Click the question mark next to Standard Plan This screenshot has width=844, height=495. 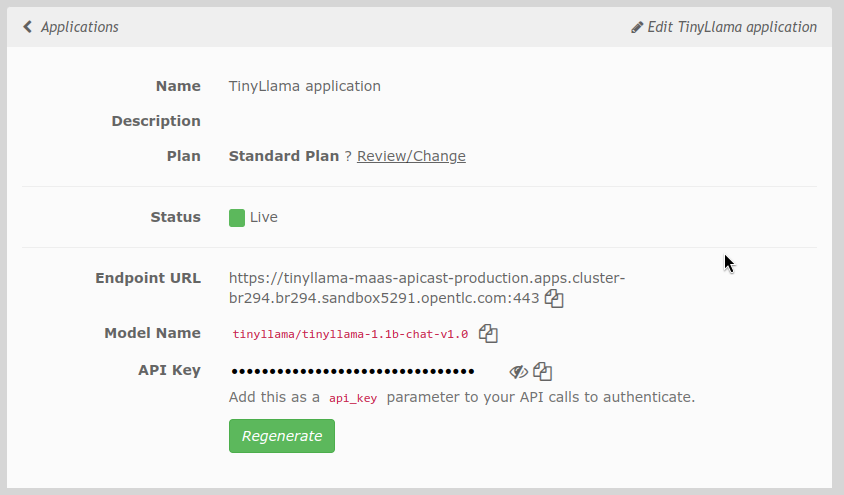click(x=348, y=156)
